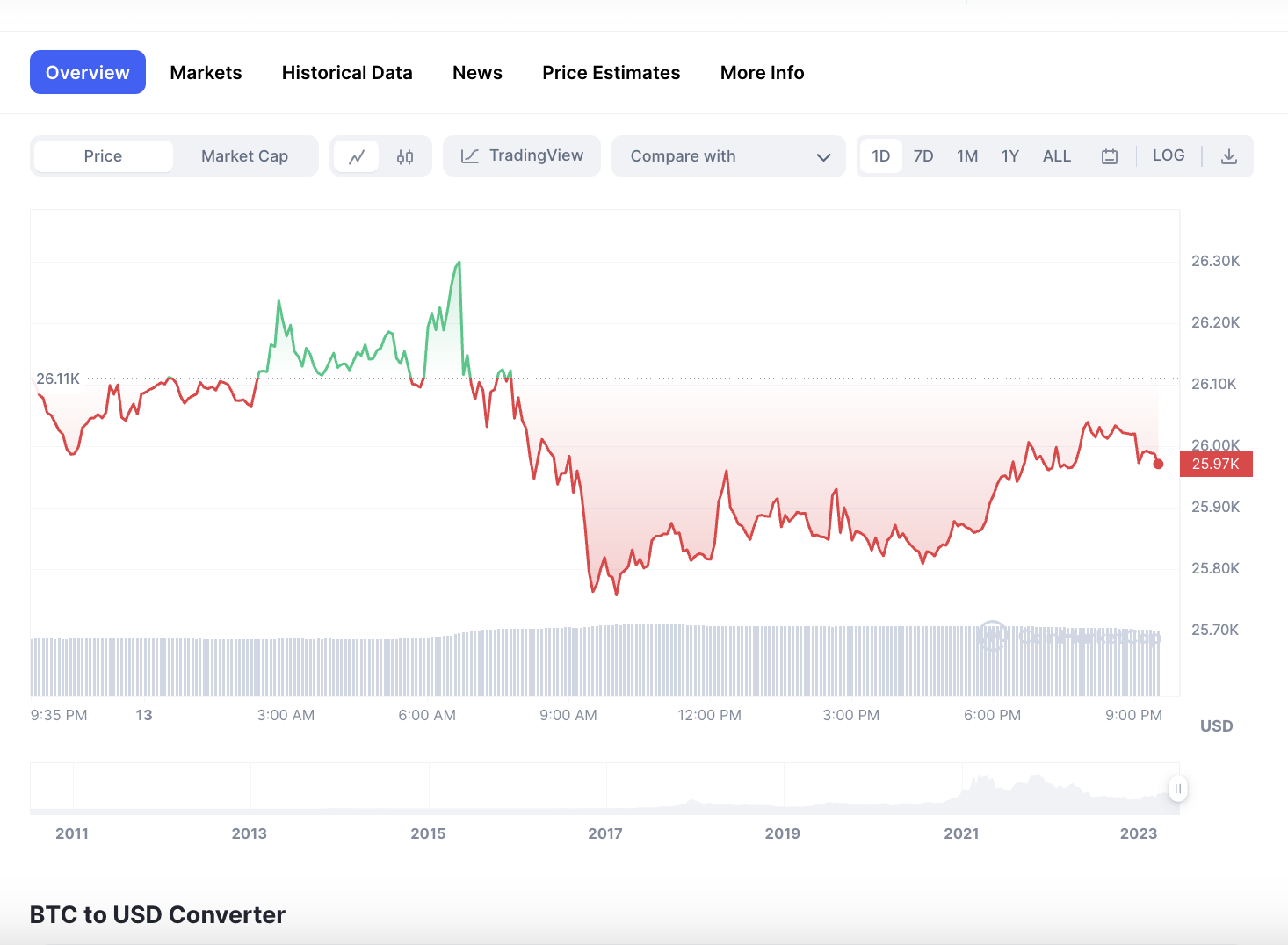Screen dimensions: 1288x945
Task: Open the TradingView chart
Action: tap(521, 155)
